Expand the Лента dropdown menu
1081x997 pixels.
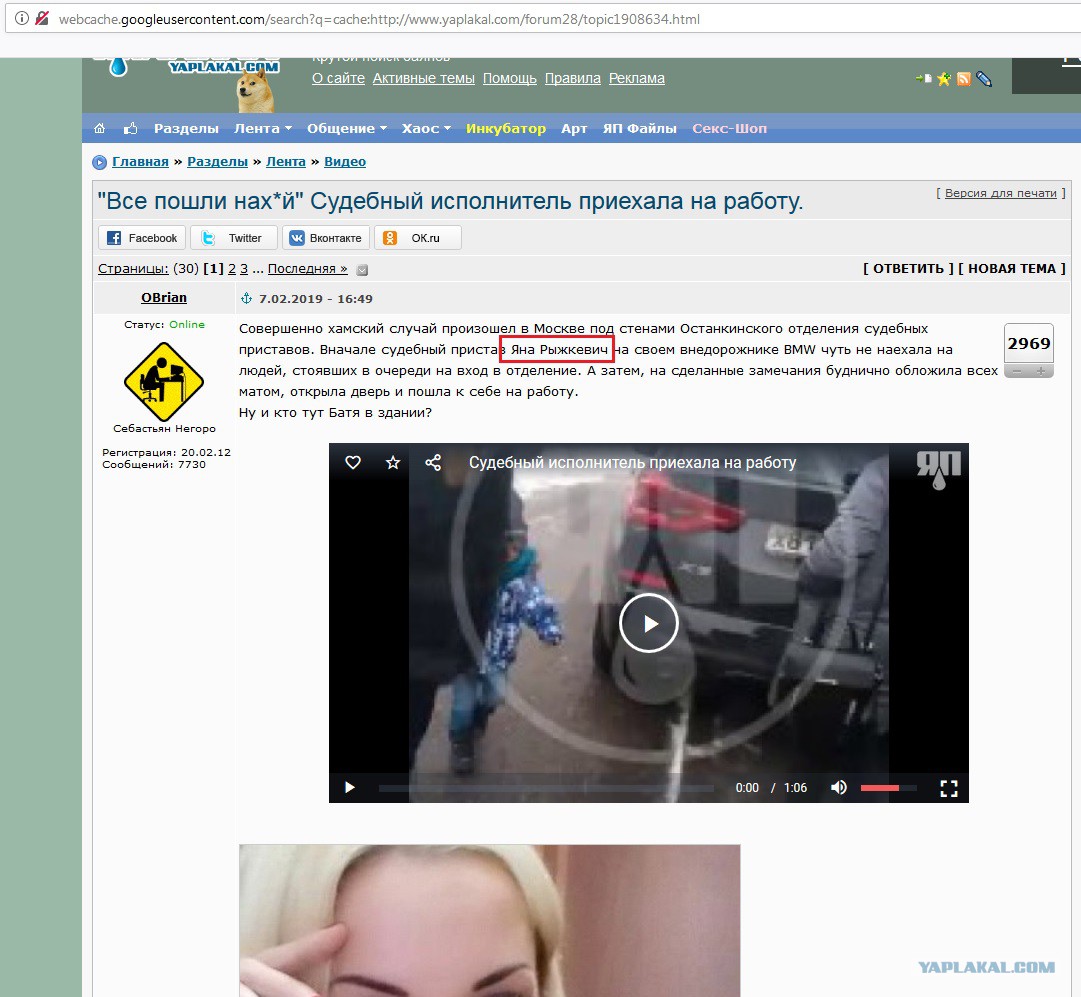pyautogui.click(x=263, y=128)
